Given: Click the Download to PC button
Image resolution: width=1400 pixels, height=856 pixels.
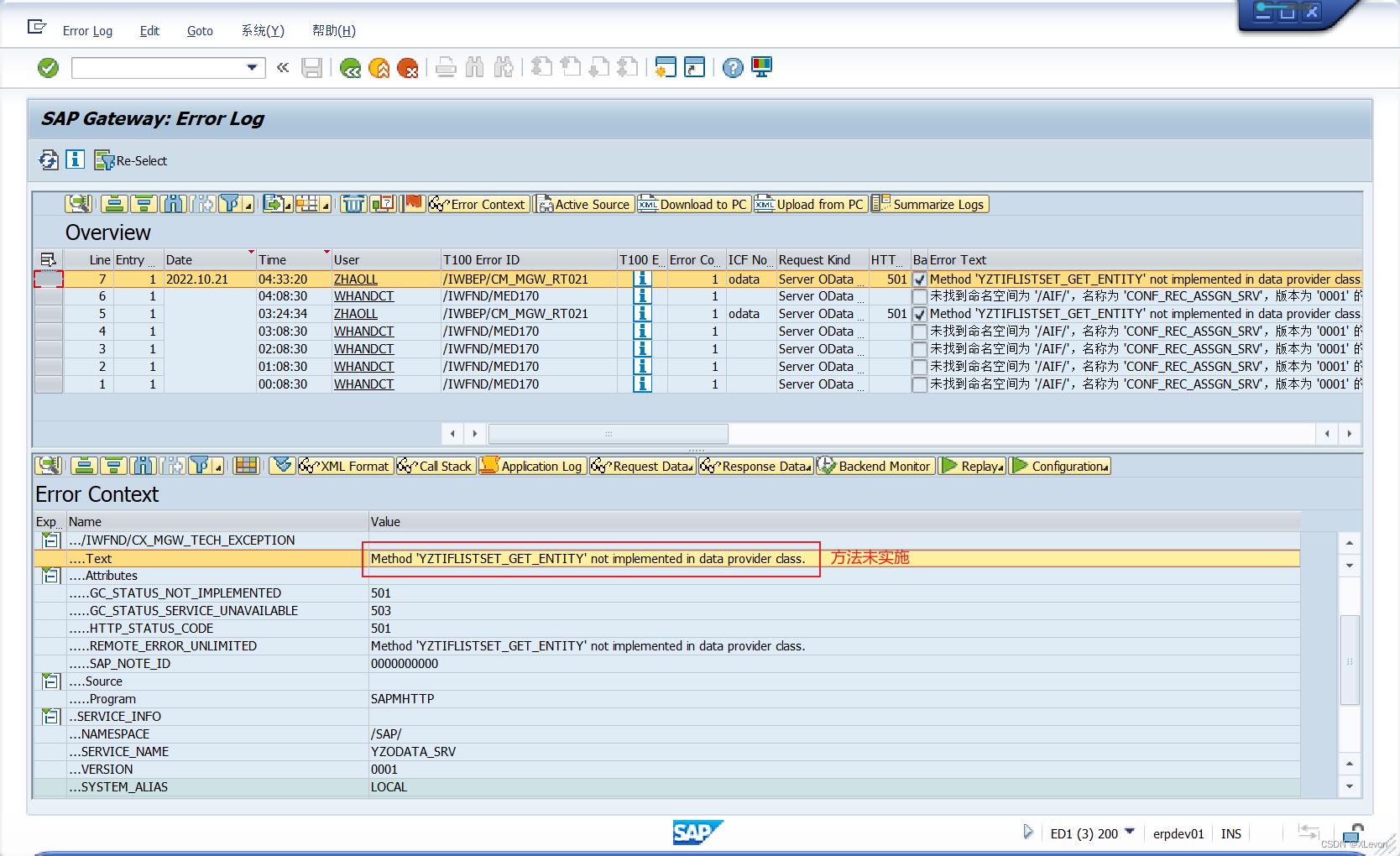Looking at the screenshot, I should point(693,204).
